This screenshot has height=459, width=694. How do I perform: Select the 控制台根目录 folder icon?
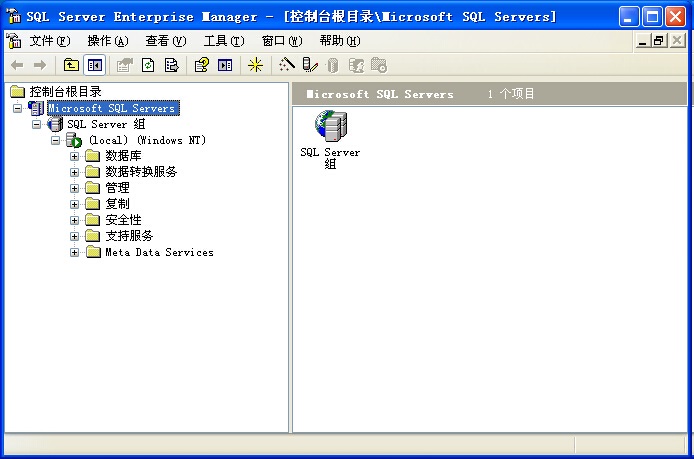pos(18,92)
